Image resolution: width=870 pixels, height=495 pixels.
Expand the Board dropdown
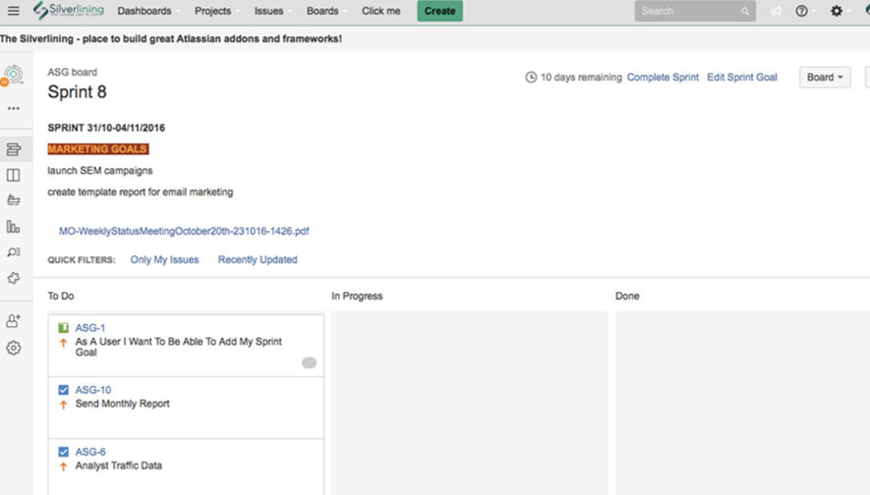[825, 77]
